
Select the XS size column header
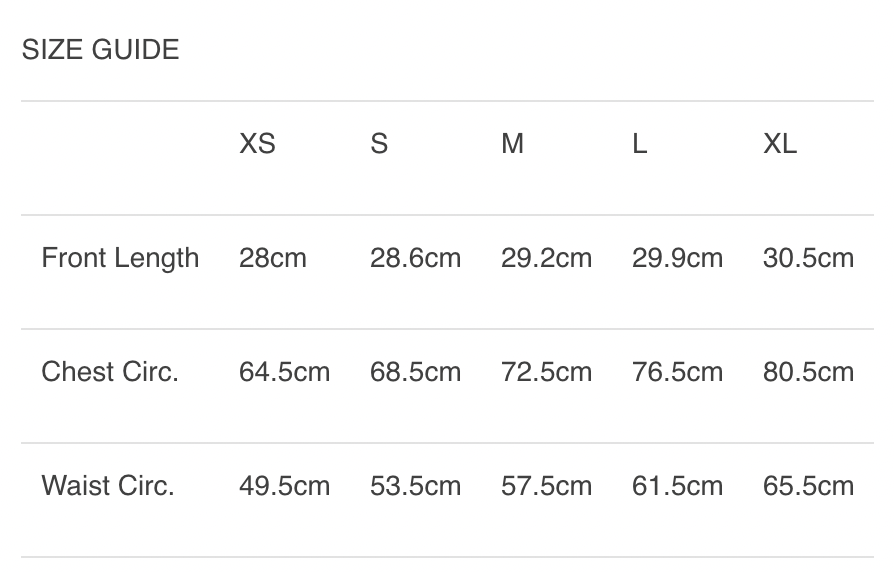point(257,144)
